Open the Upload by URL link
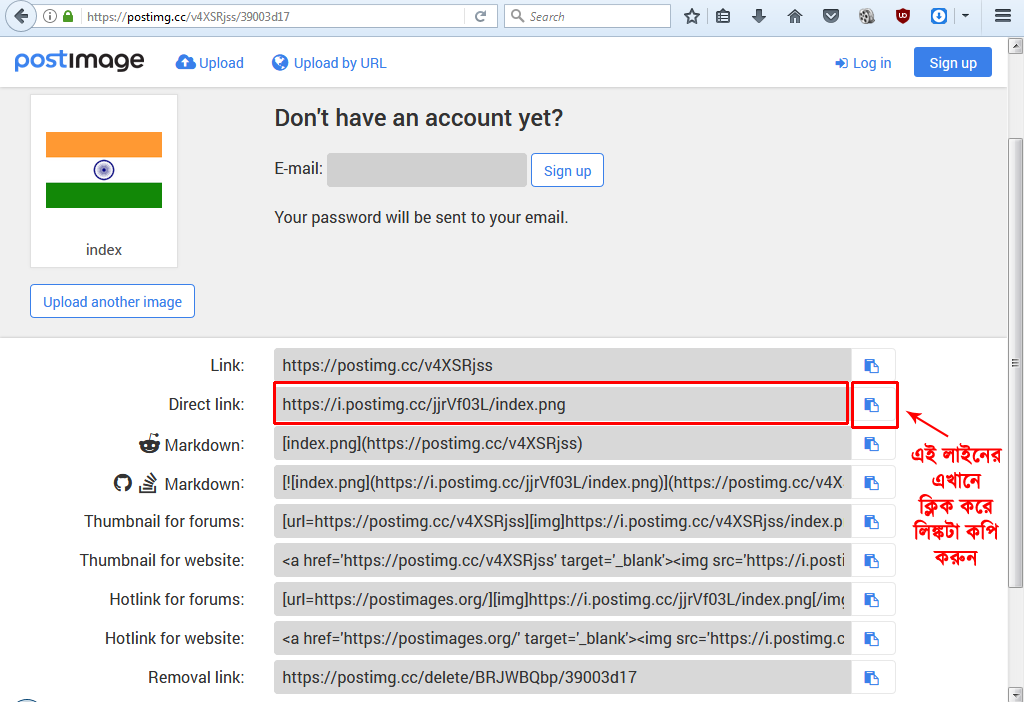This screenshot has height=702, width=1024. coord(329,63)
